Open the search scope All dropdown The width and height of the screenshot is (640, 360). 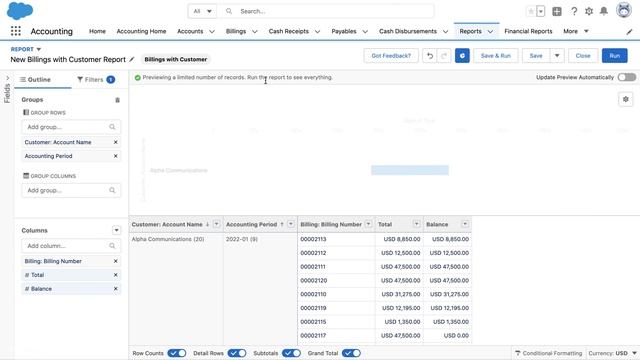[x=202, y=11]
